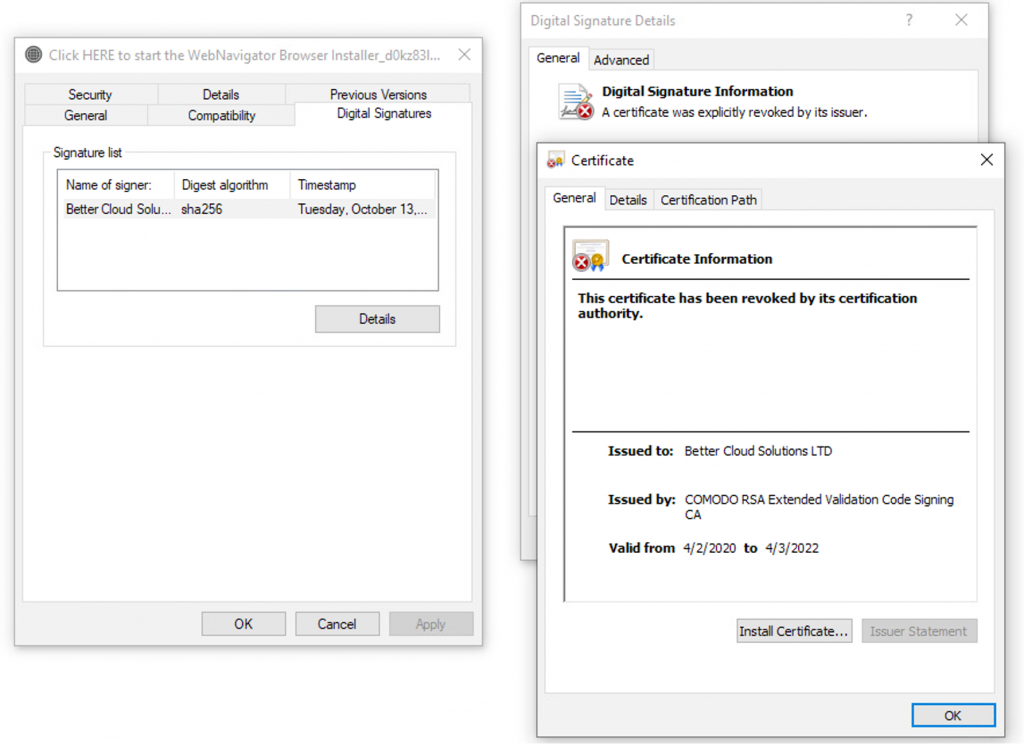Click Cancel in the Properties dialog
This screenshot has height=744, width=1024.
[x=337, y=624]
